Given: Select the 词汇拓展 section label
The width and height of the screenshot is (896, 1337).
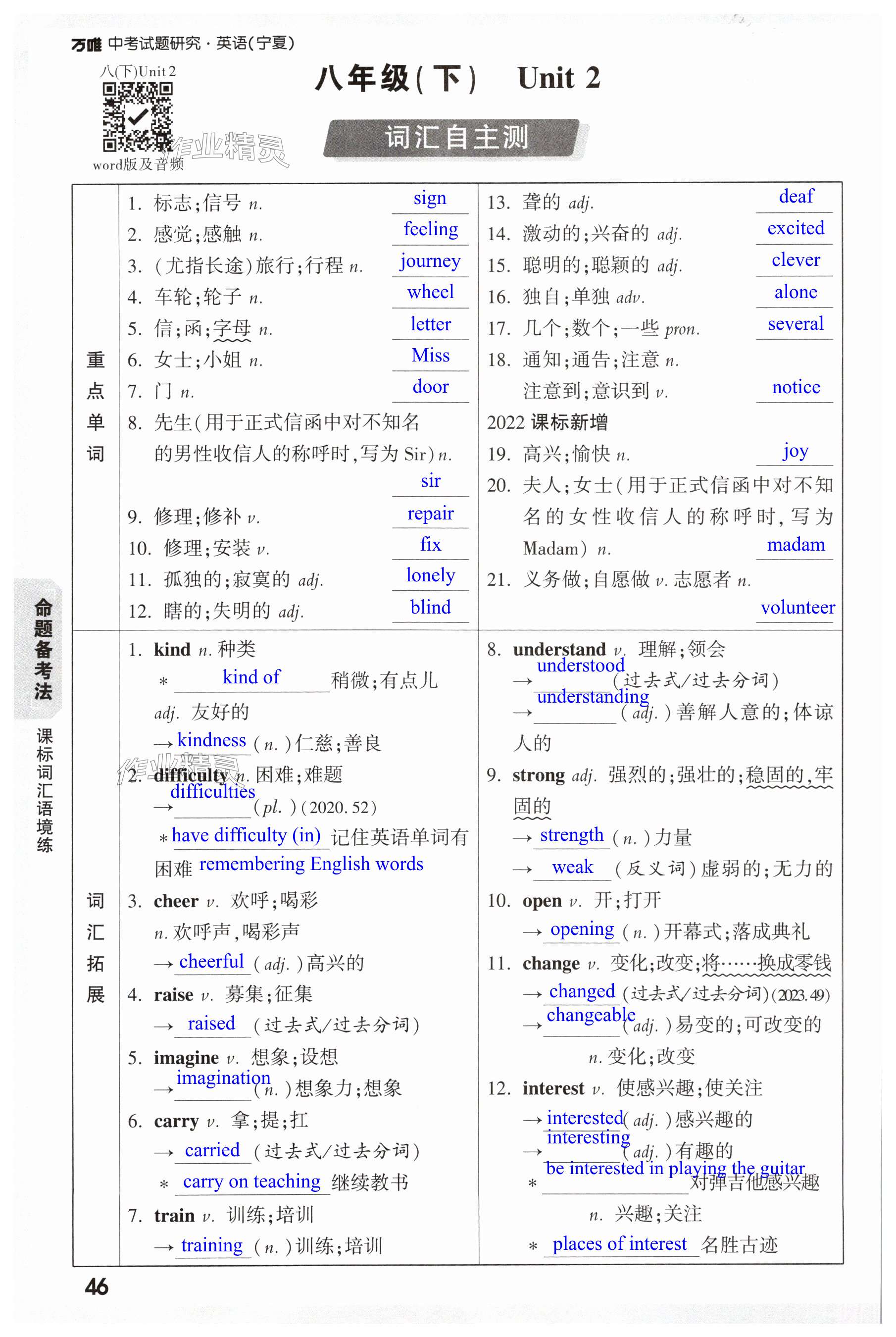Looking at the screenshot, I should (96, 947).
